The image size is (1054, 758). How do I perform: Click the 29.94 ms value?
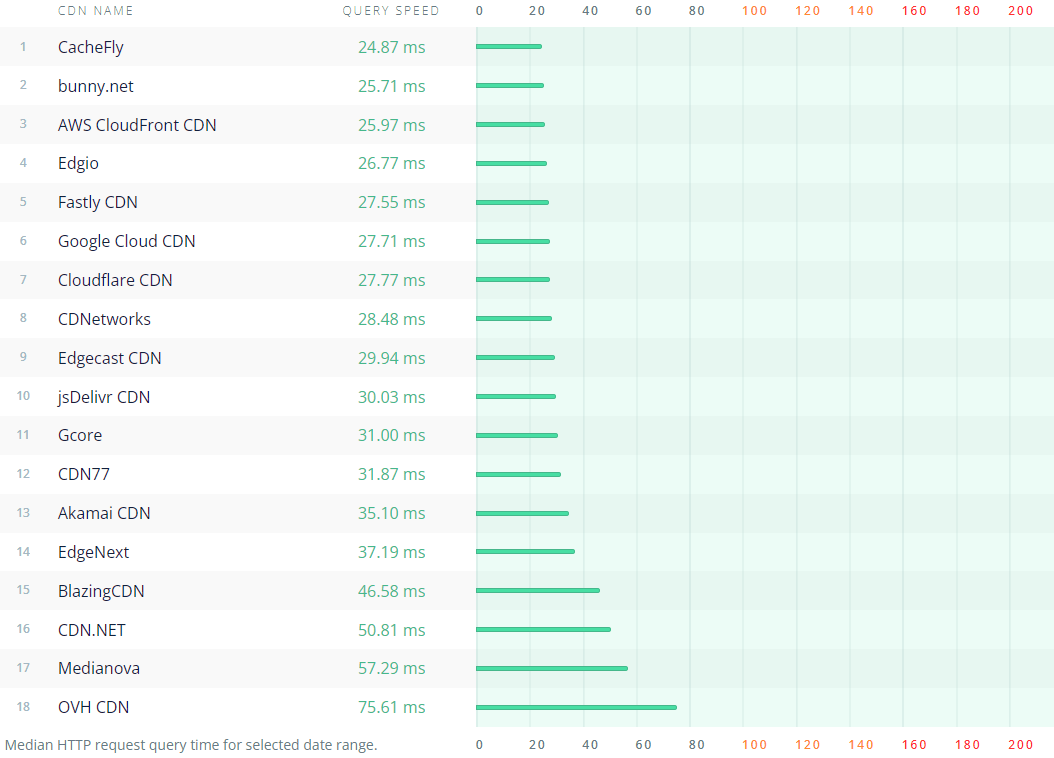coord(392,358)
